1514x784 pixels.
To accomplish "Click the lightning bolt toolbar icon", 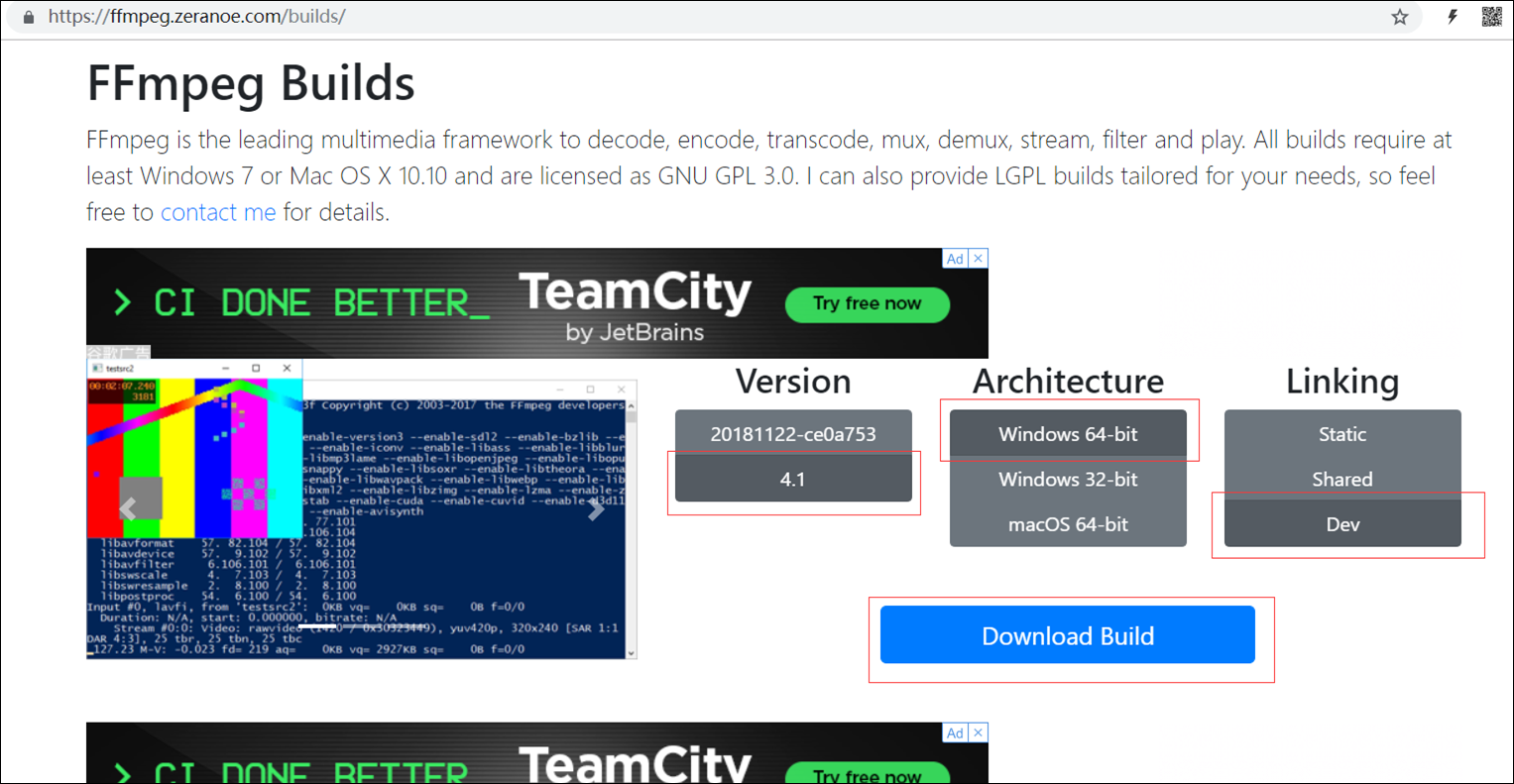I will pos(1451,16).
